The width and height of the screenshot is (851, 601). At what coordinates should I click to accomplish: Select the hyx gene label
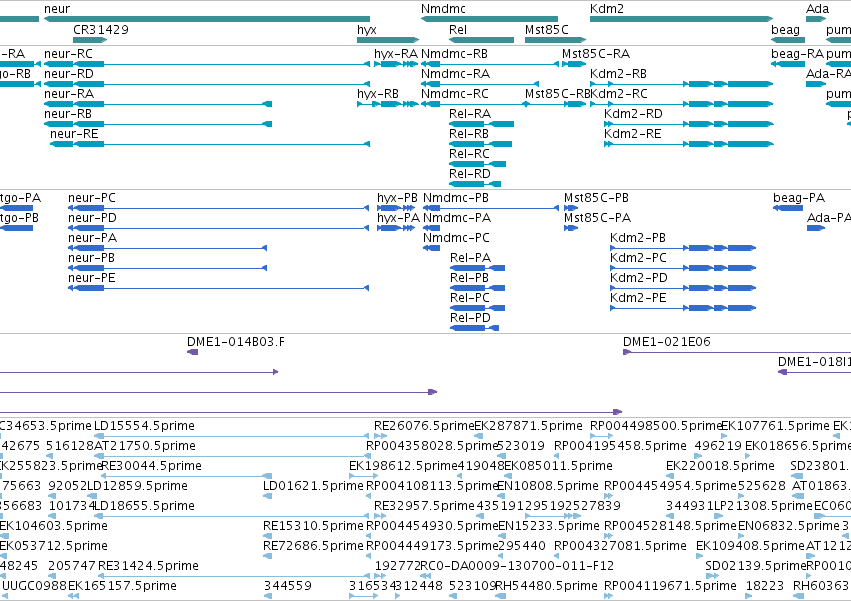tap(367, 30)
